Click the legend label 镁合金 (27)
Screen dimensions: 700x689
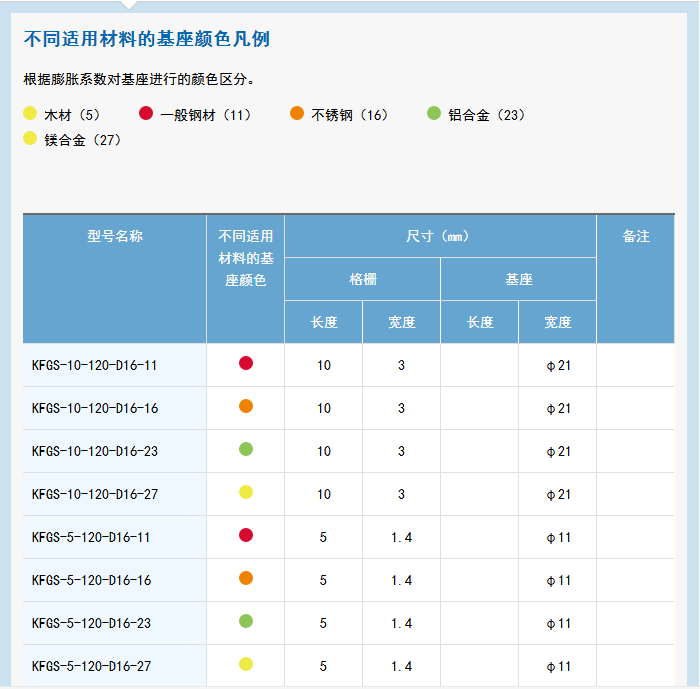pos(83,140)
